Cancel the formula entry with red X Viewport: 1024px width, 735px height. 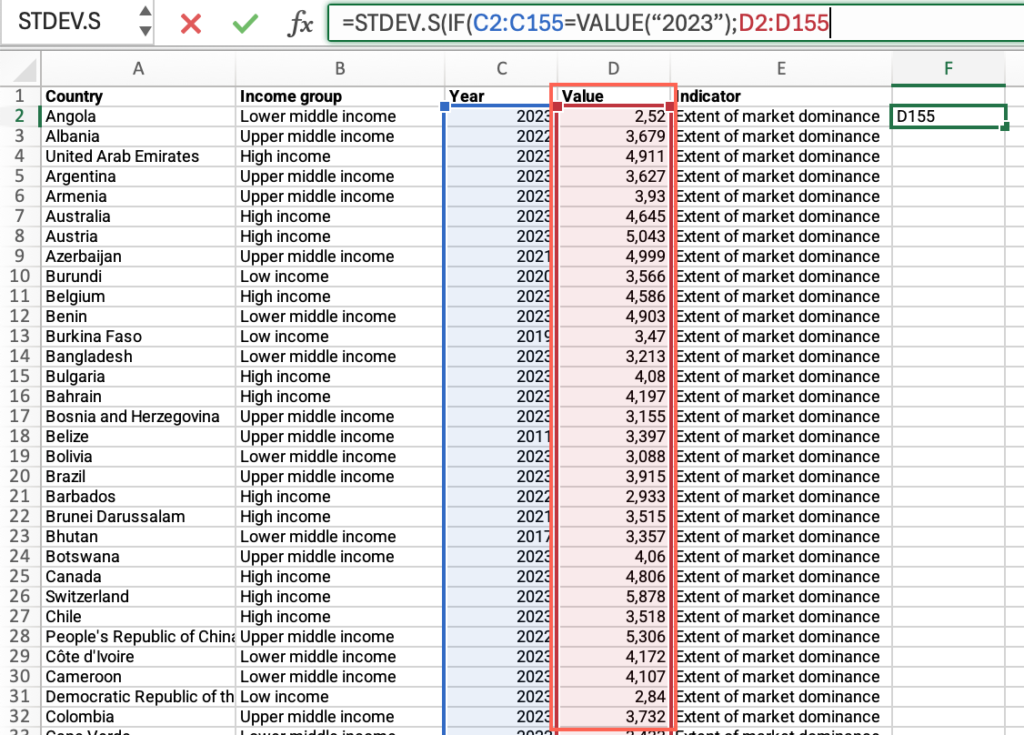coord(191,24)
